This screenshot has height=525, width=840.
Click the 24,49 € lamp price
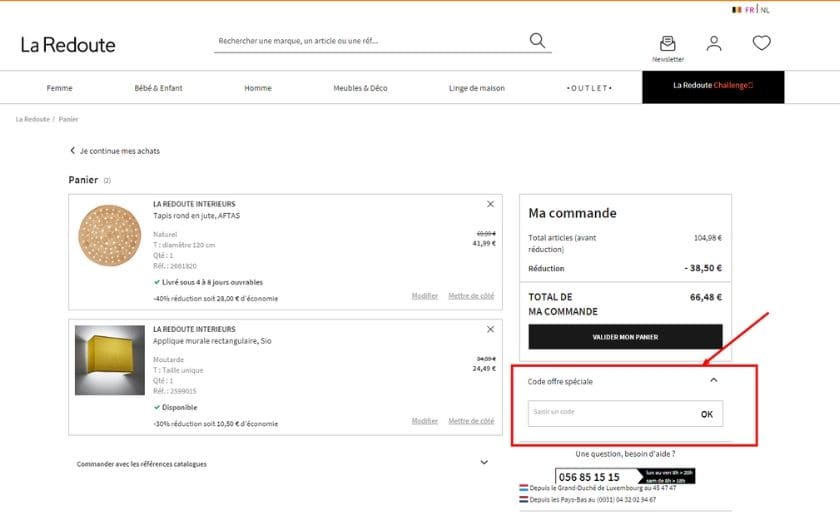pos(484,369)
